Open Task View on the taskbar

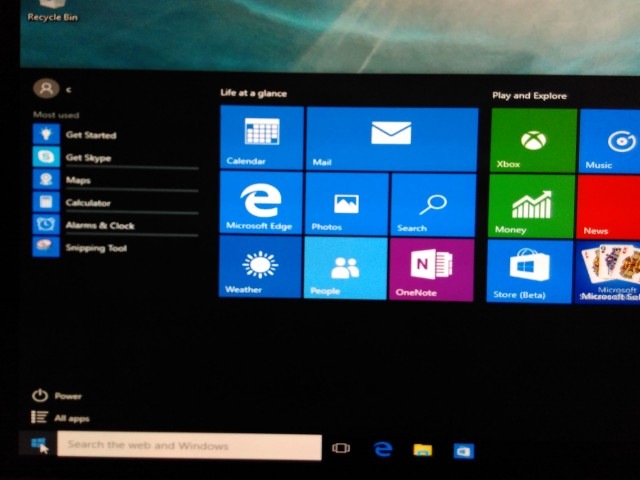(x=341, y=448)
